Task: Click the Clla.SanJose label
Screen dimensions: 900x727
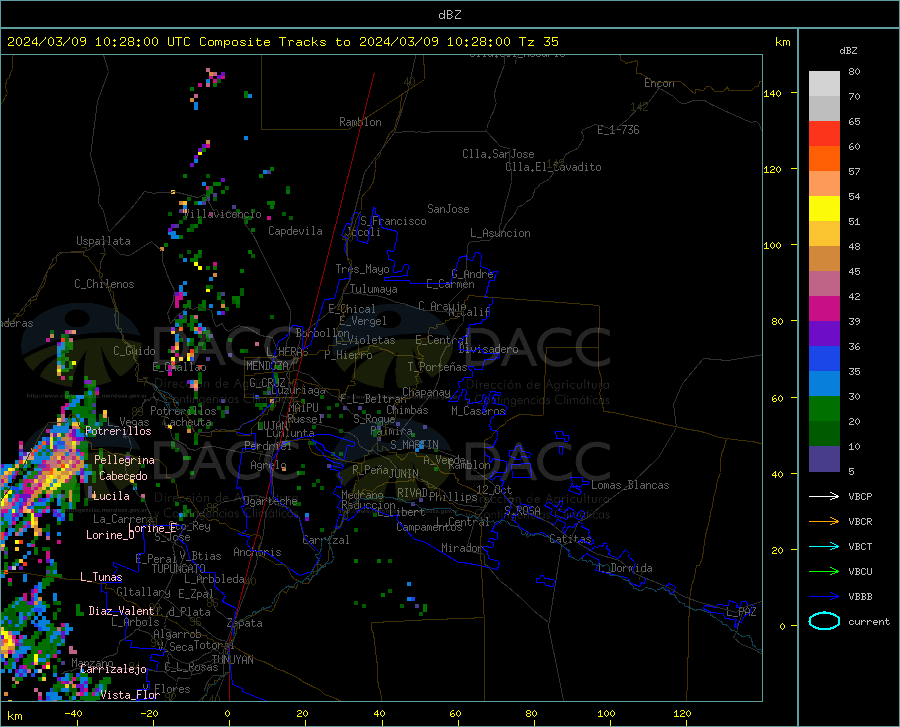Action: [x=498, y=154]
